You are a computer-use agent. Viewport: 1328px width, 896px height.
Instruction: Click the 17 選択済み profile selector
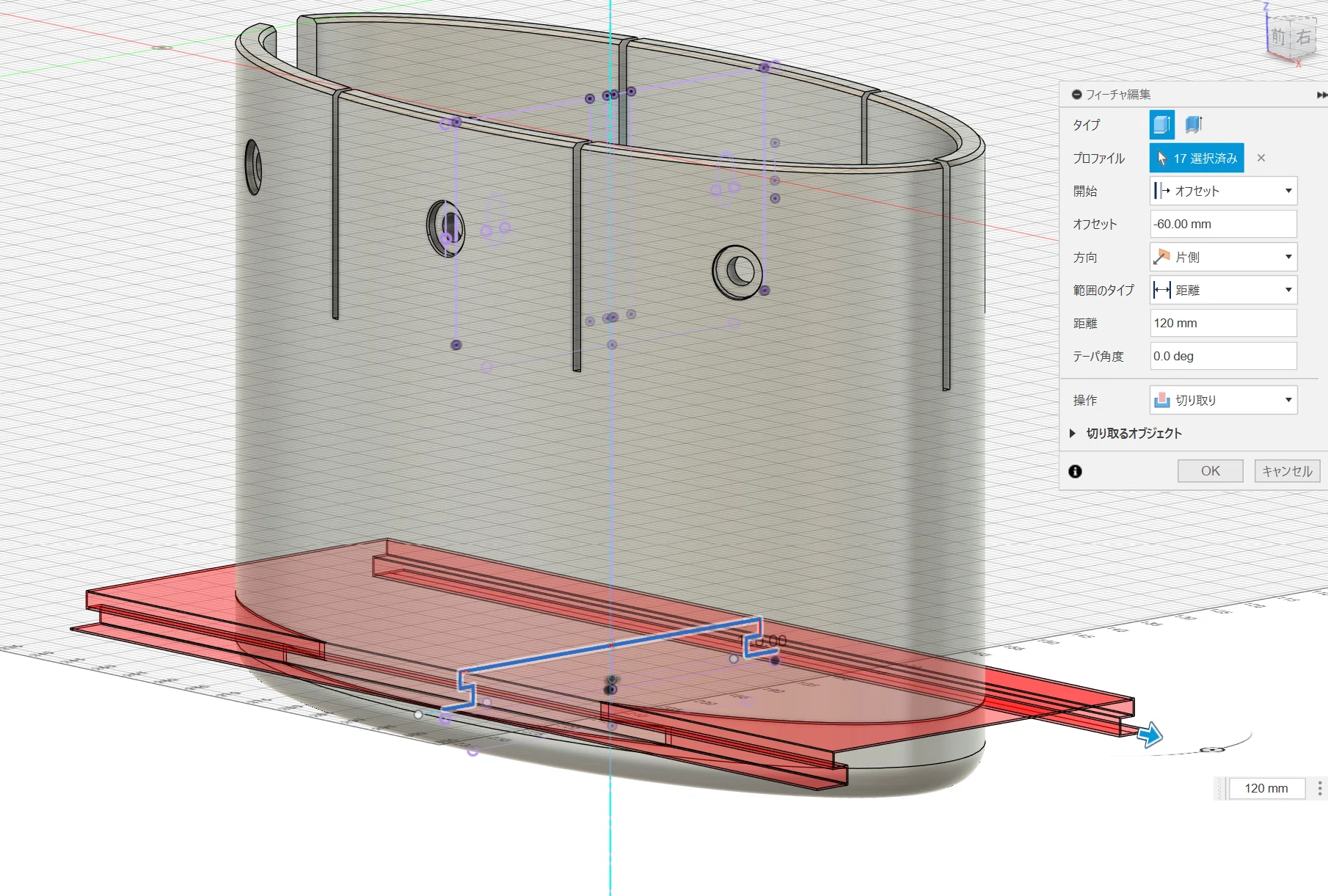tap(1197, 158)
